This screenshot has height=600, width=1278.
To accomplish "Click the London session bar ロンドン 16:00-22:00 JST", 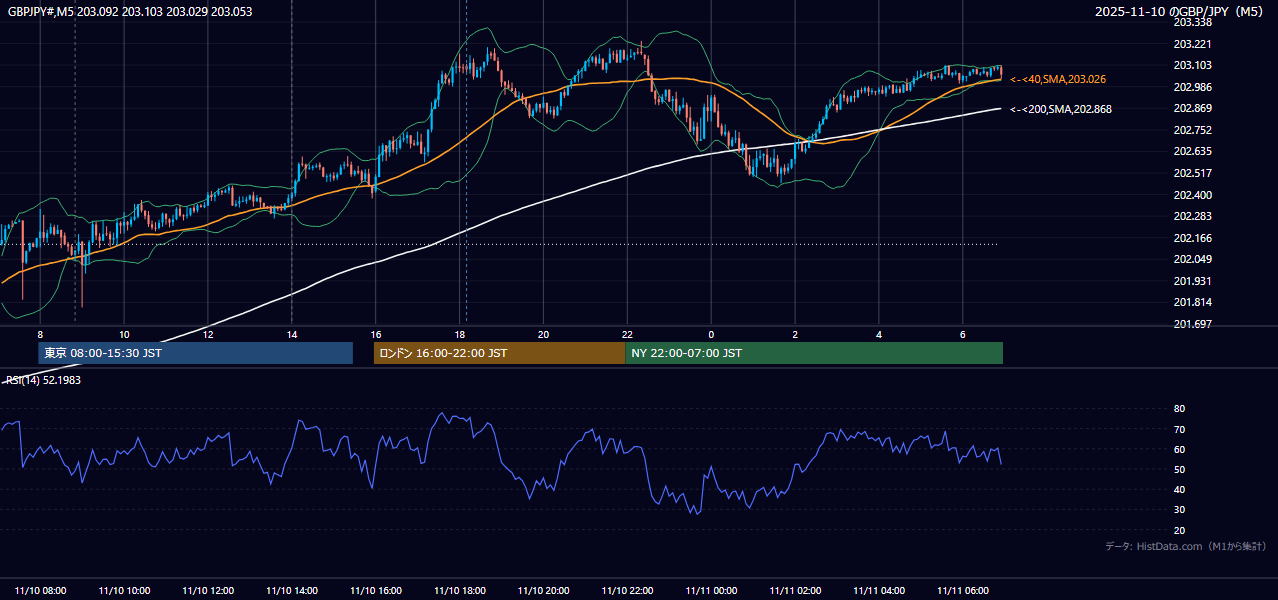I will (x=499, y=353).
